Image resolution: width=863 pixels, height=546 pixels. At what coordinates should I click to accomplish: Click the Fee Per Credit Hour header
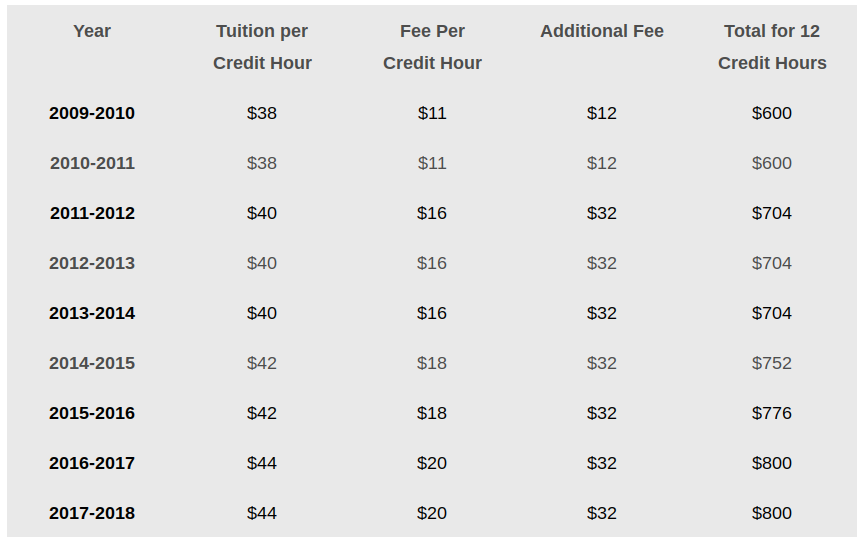432,47
